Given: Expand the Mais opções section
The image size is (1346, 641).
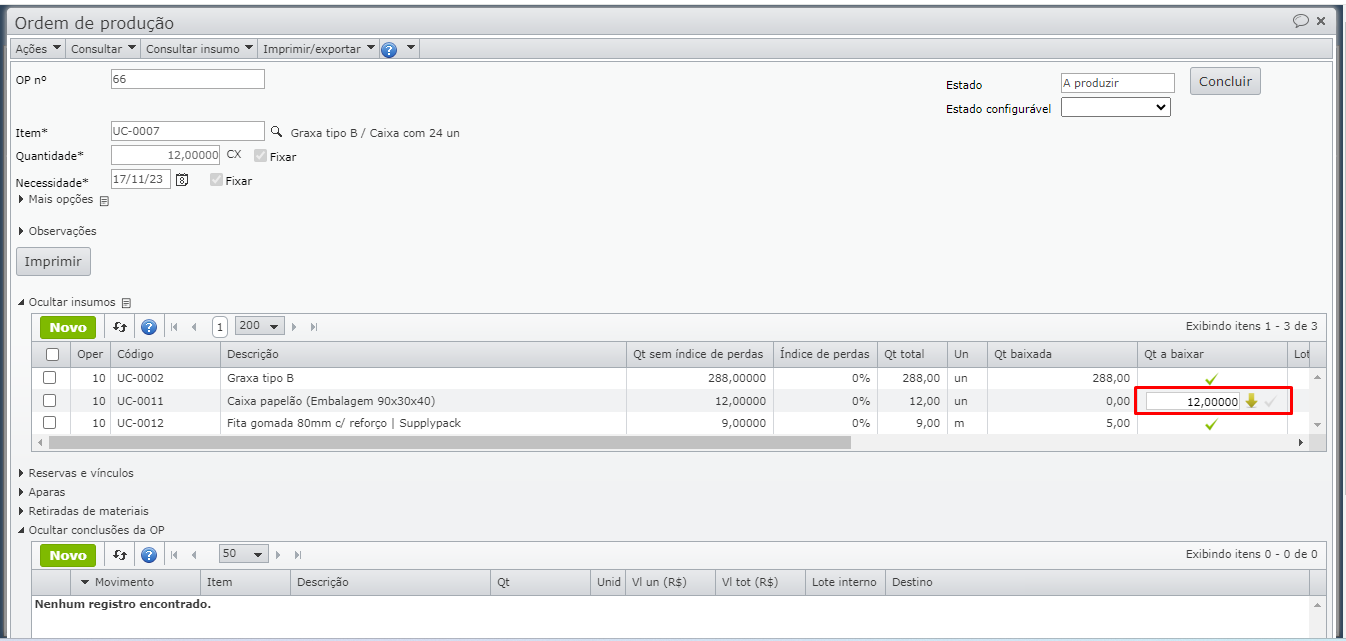Looking at the screenshot, I should click(56, 199).
